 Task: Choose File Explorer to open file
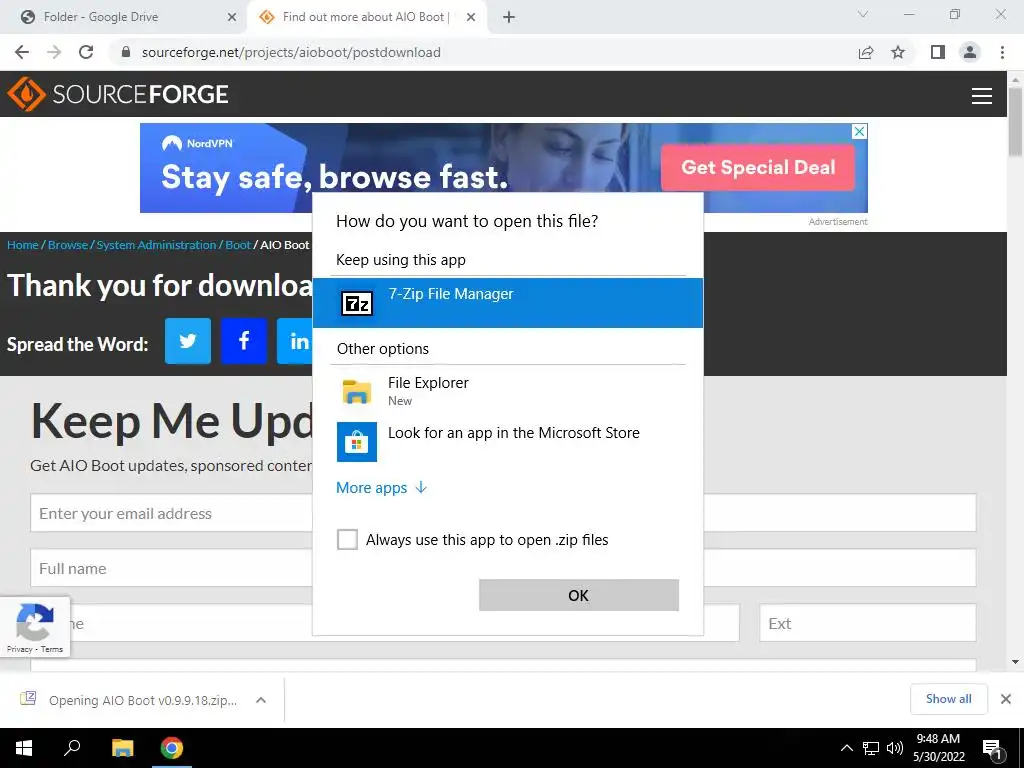click(x=507, y=391)
